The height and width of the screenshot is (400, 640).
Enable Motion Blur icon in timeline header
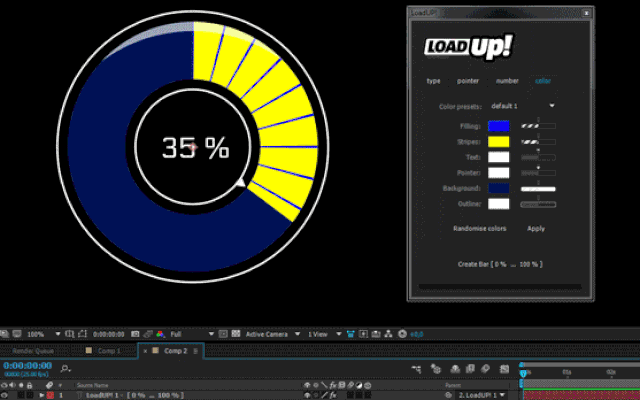coord(485,369)
